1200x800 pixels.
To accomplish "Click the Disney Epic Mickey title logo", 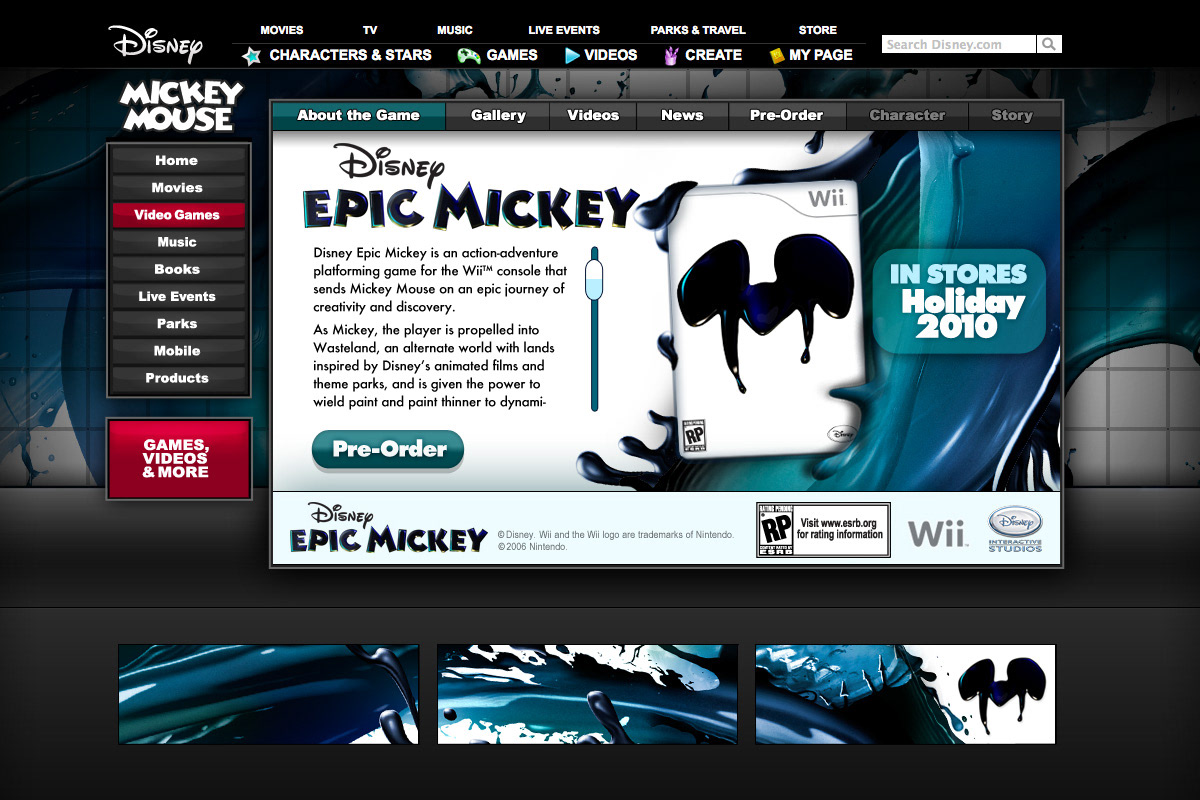I will point(470,188).
